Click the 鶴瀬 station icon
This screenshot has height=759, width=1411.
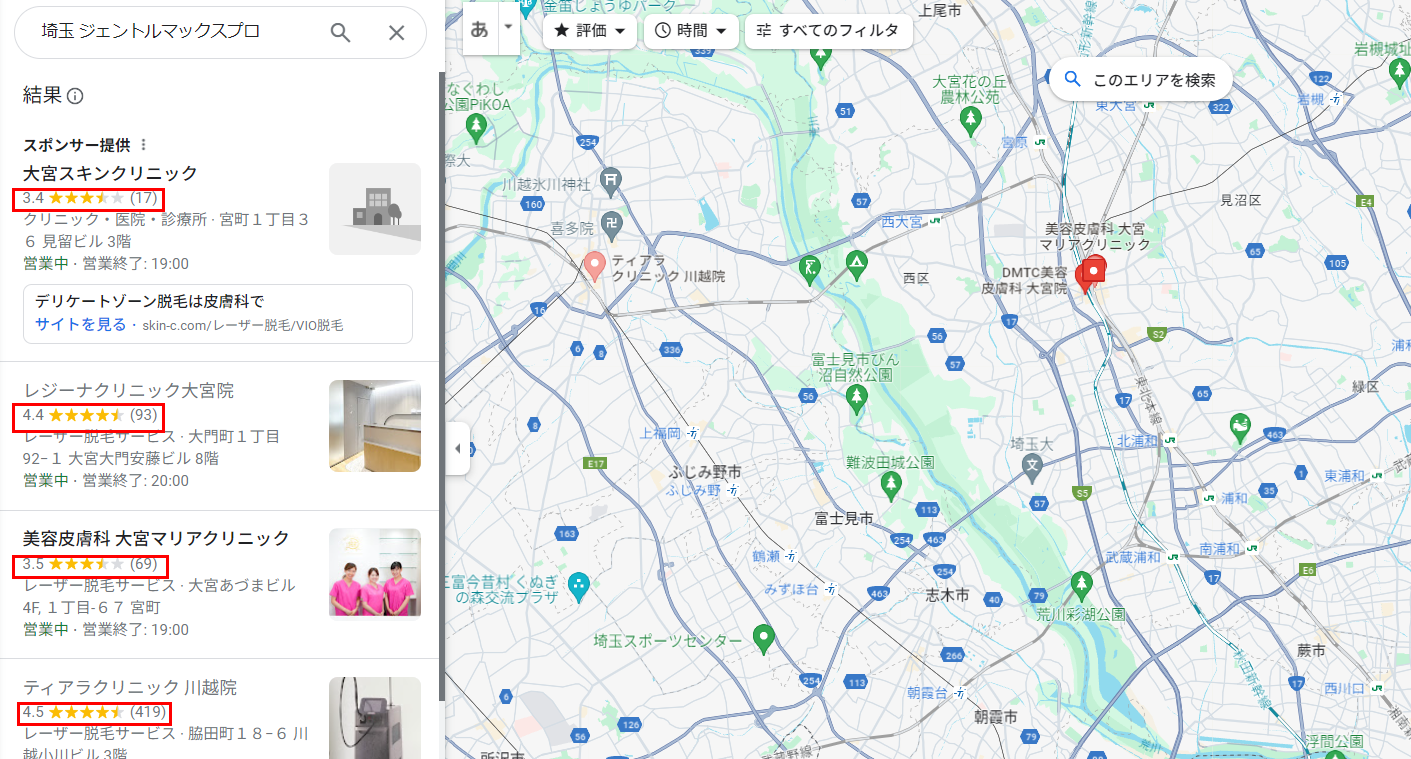pos(790,555)
